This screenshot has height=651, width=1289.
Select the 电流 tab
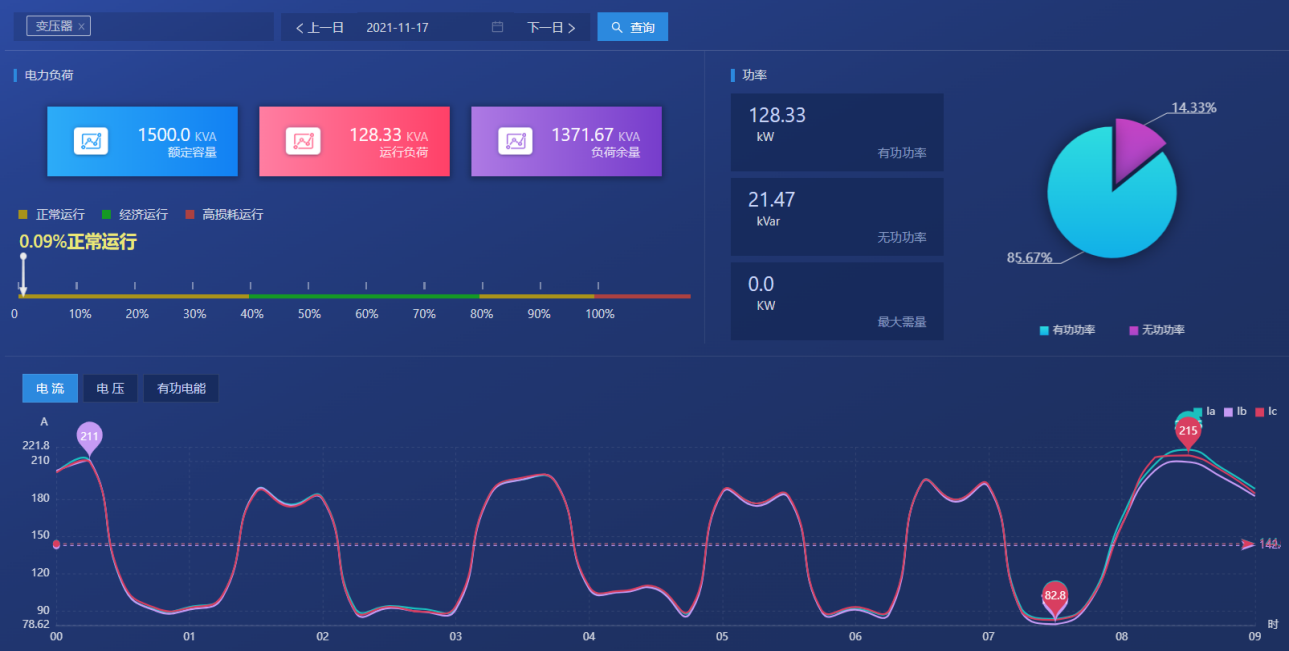tap(49, 388)
